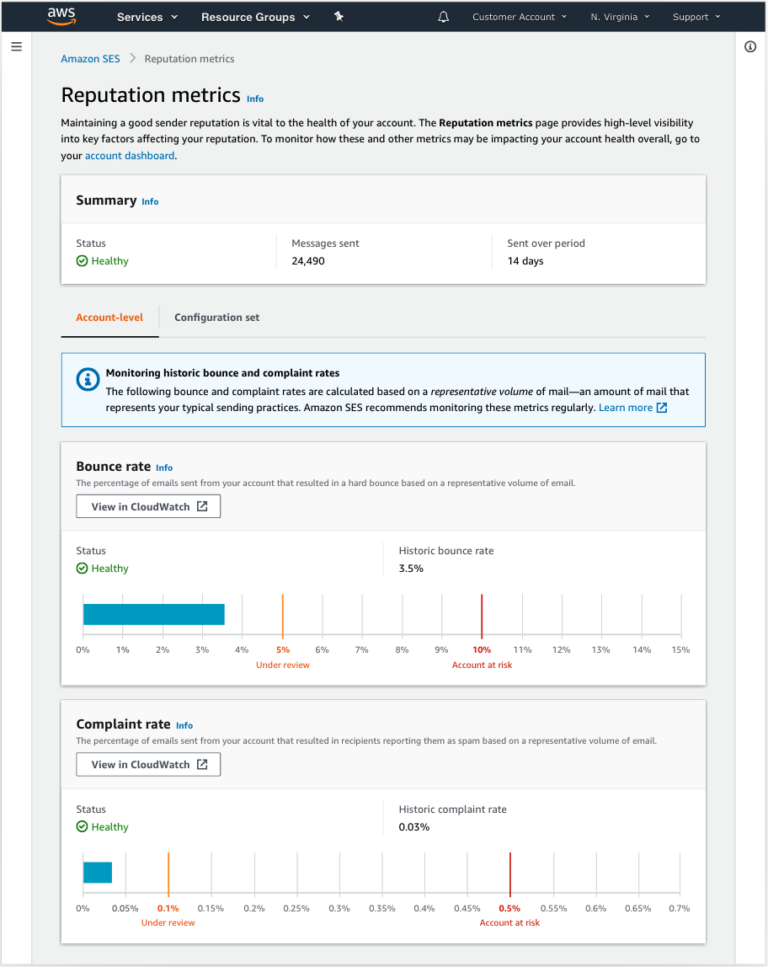Expand the Resource Groups menu

[x=248, y=16]
